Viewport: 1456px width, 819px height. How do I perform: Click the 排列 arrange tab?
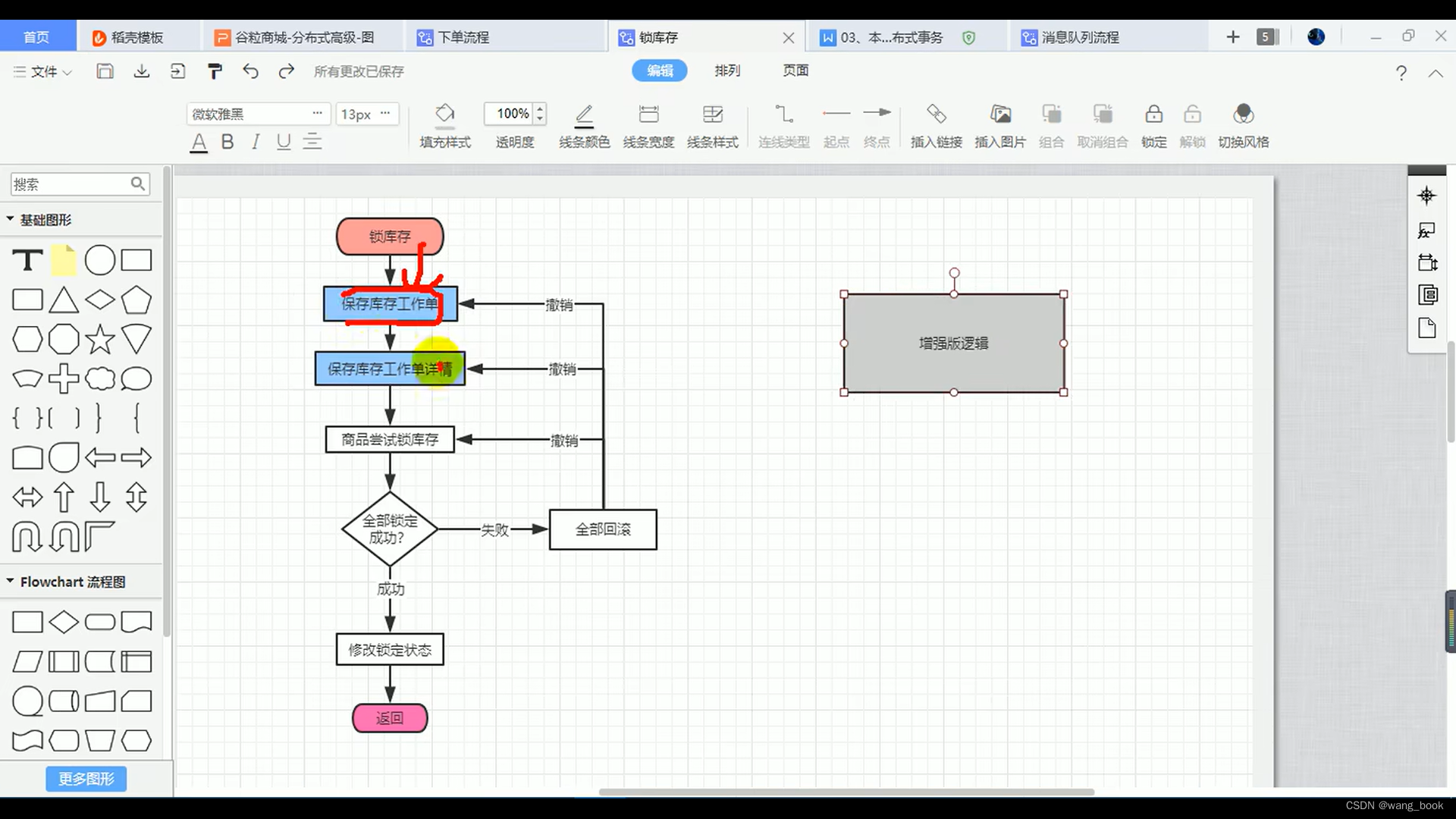point(727,70)
